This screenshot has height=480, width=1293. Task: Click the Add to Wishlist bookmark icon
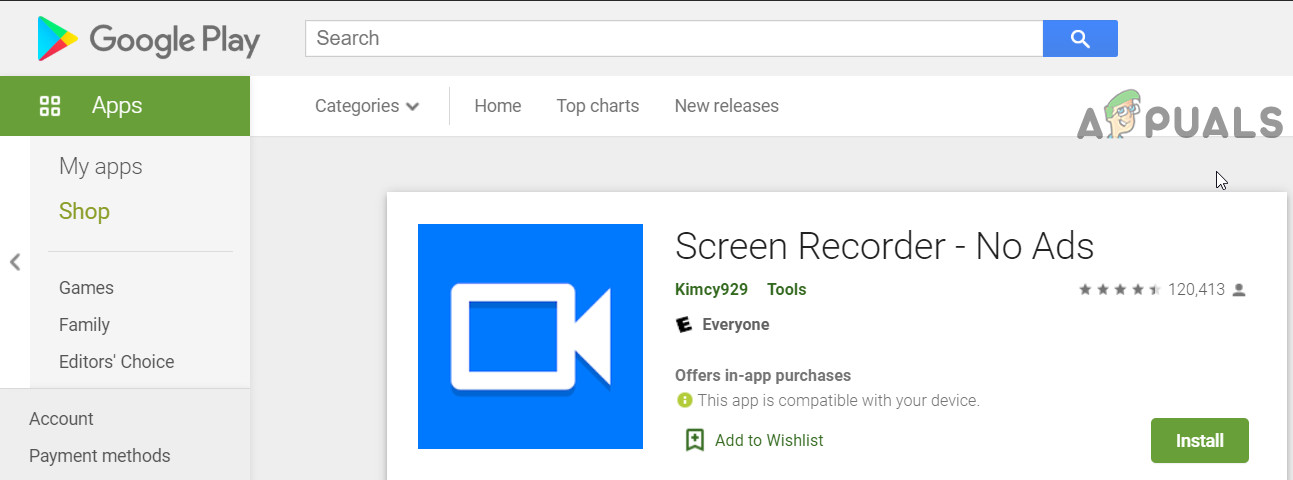pyautogui.click(x=695, y=440)
